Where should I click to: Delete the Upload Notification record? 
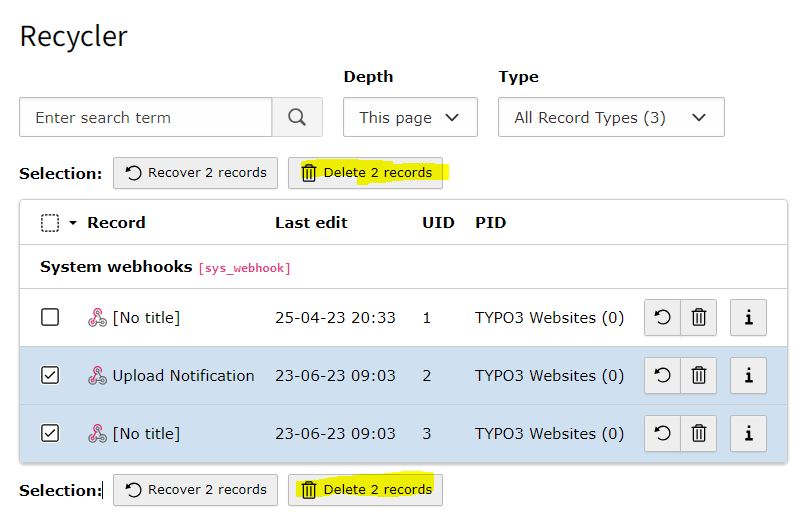click(699, 376)
